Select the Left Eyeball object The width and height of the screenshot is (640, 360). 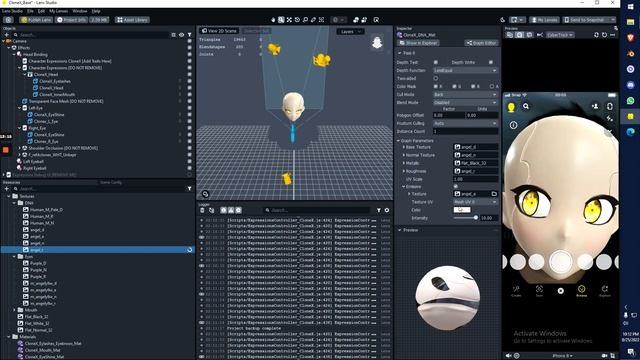(x=34, y=162)
